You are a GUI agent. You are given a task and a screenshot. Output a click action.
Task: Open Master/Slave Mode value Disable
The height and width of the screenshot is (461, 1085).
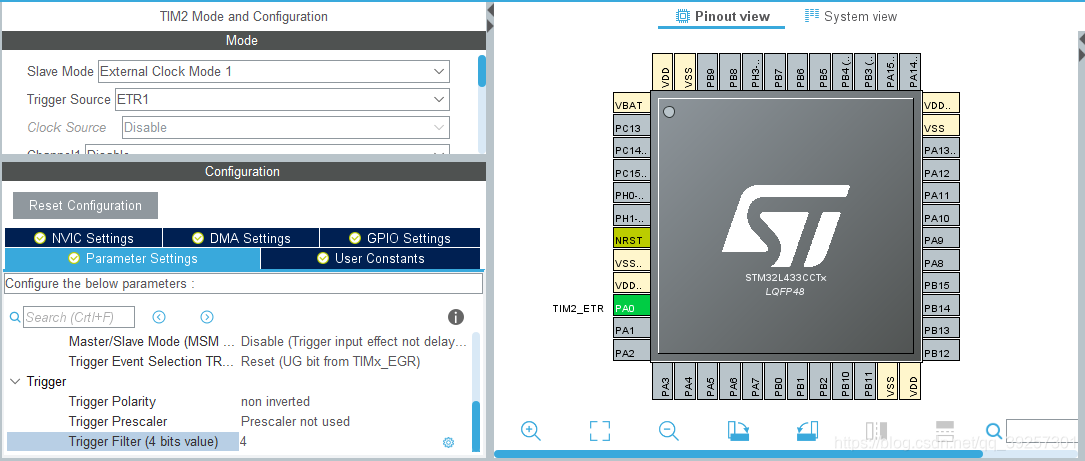click(x=353, y=341)
